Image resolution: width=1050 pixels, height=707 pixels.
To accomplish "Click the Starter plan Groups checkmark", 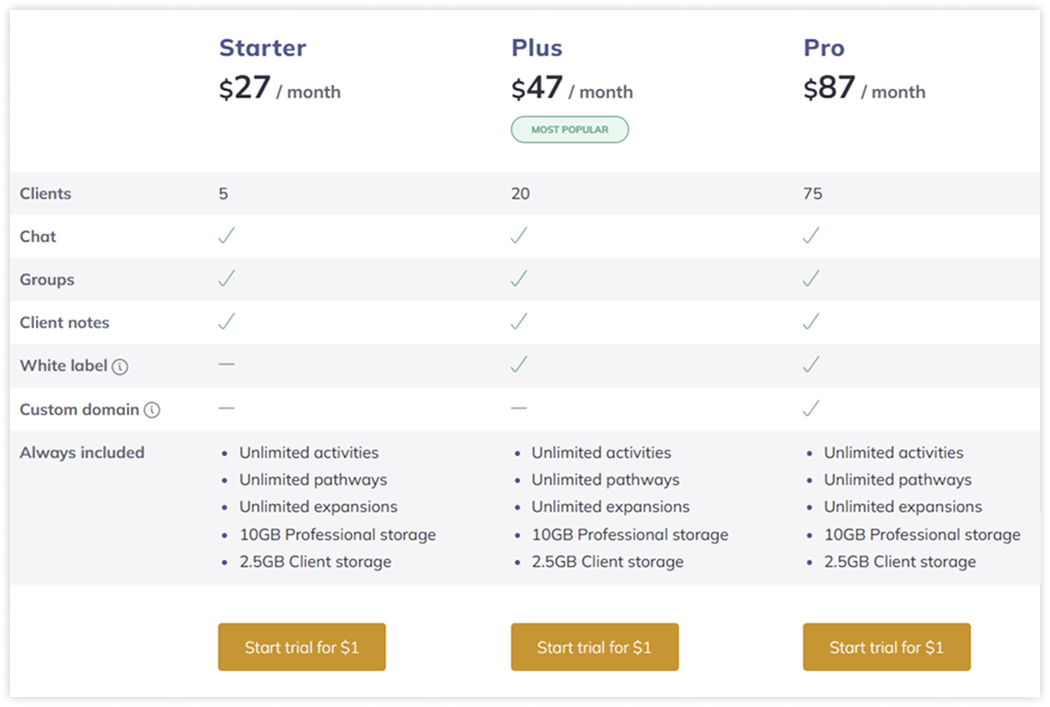I will (x=227, y=279).
